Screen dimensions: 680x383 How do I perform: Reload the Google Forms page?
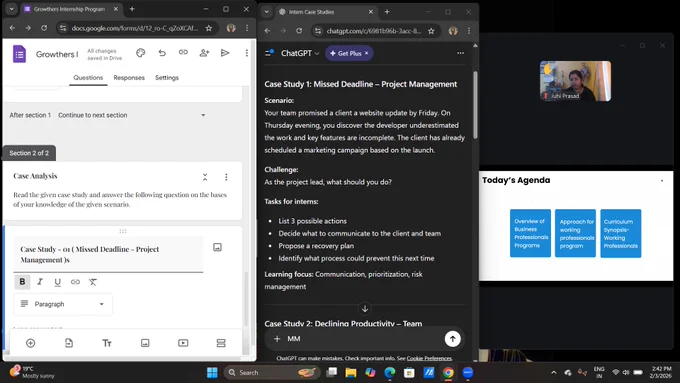tap(44, 28)
